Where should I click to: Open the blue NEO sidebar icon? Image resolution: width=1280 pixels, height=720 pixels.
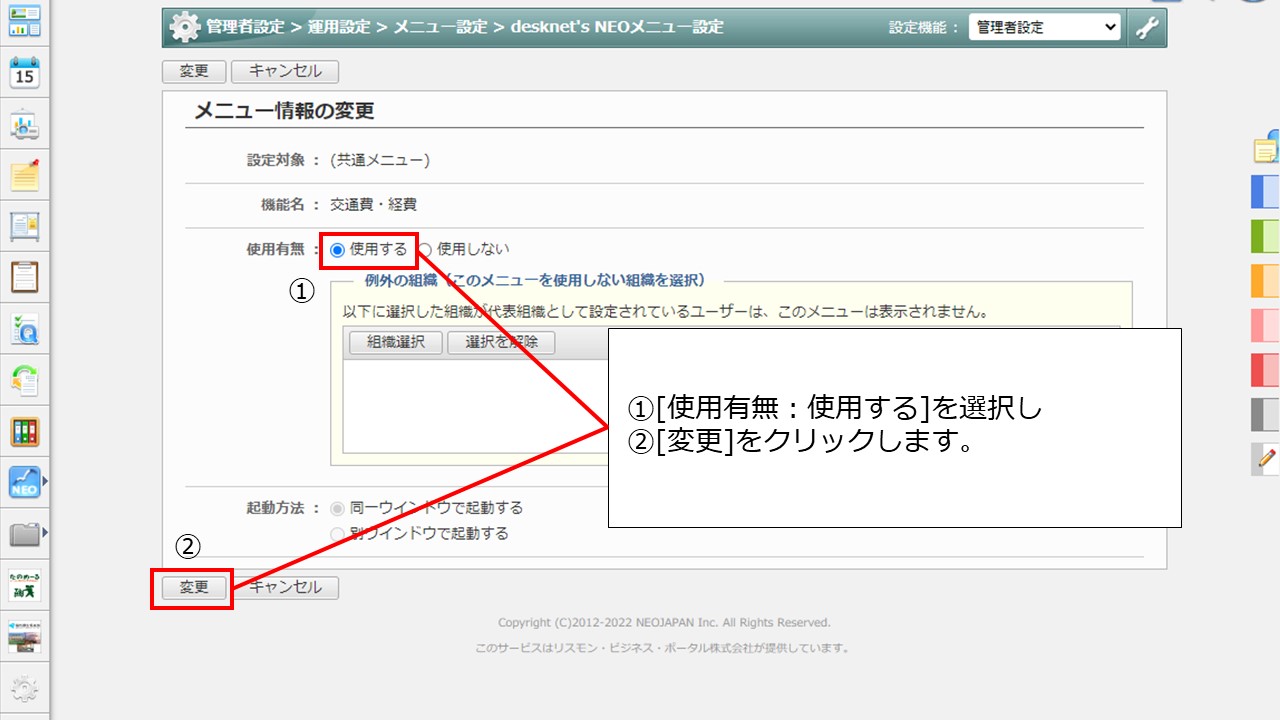click(x=24, y=483)
